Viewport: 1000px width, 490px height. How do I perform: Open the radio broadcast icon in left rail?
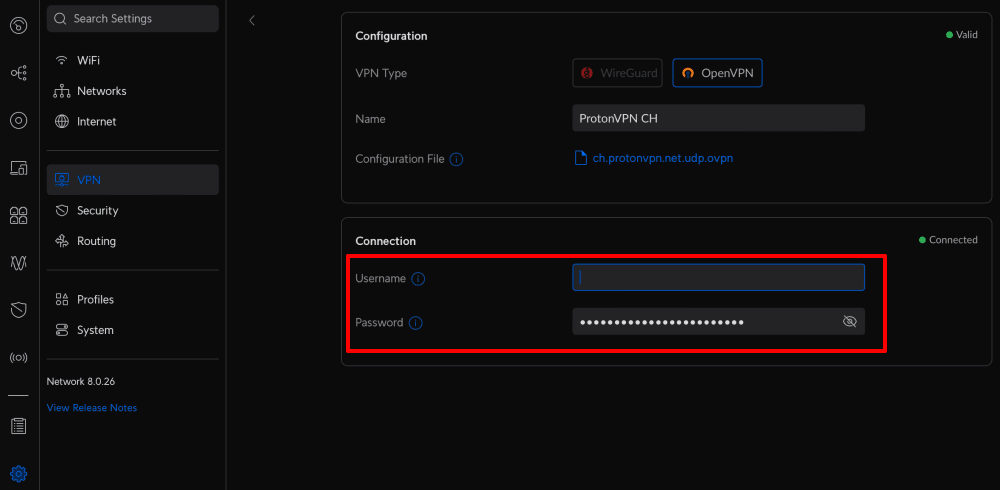click(18, 358)
